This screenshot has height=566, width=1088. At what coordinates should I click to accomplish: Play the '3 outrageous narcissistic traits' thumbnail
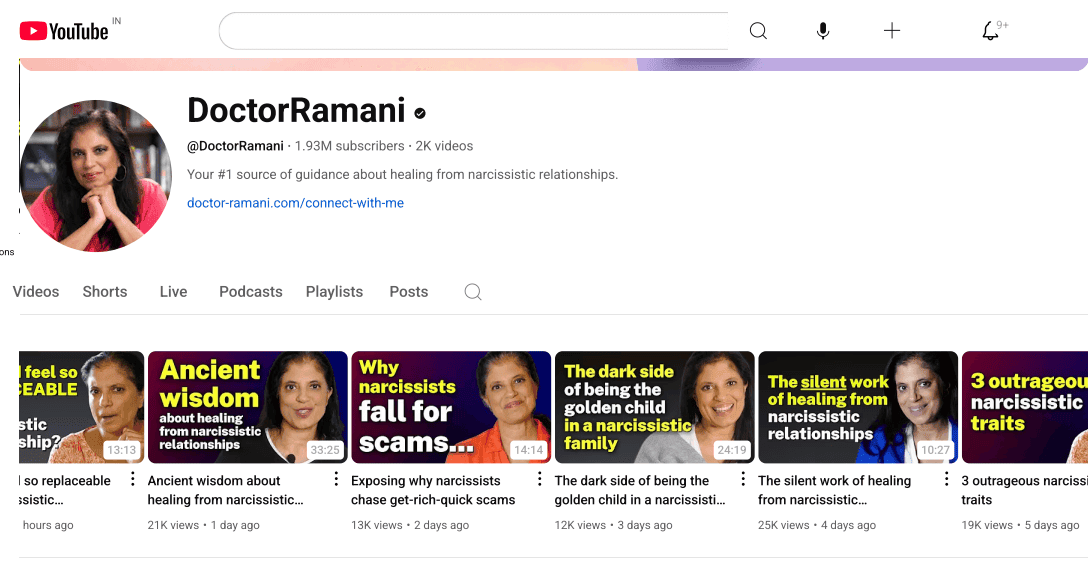point(1025,407)
